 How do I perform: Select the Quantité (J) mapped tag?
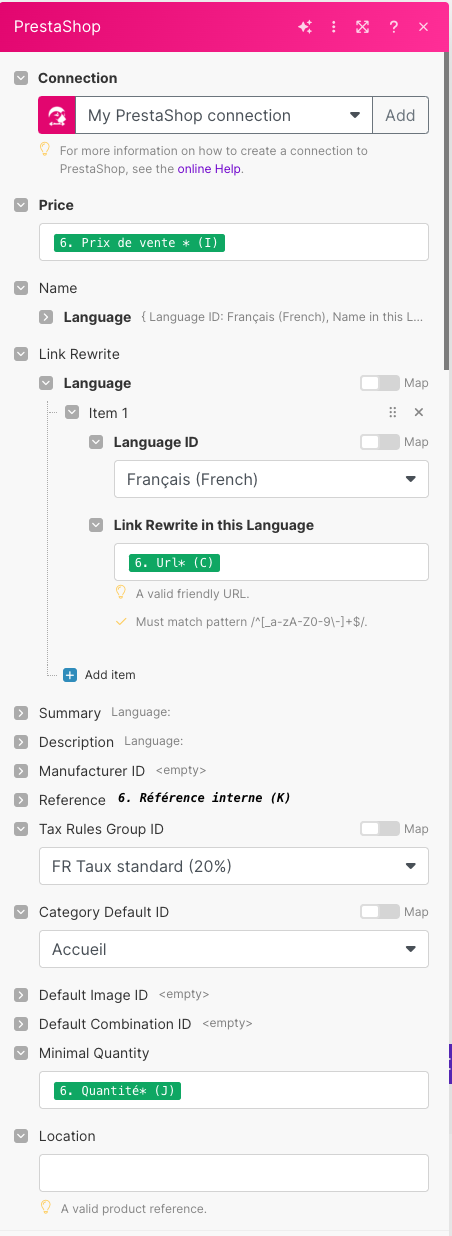(117, 1091)
